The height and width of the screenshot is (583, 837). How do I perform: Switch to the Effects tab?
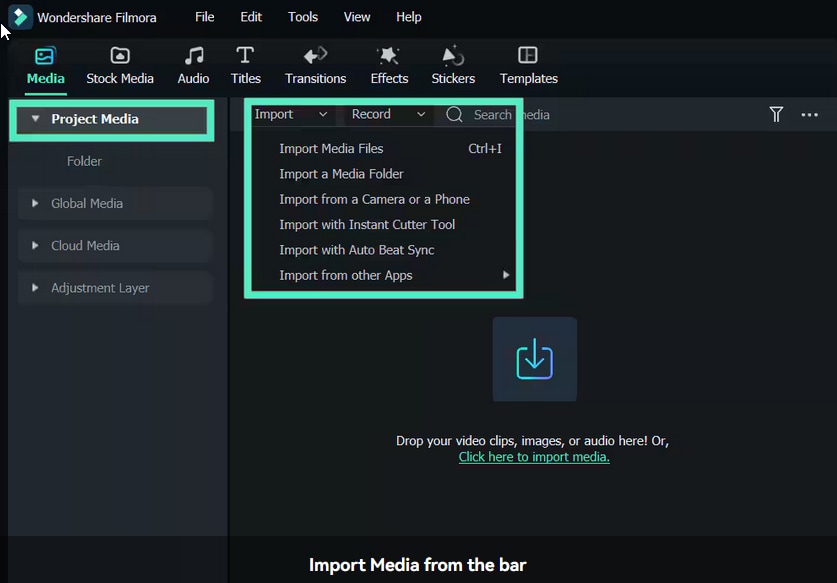click(x=389, y=66)
